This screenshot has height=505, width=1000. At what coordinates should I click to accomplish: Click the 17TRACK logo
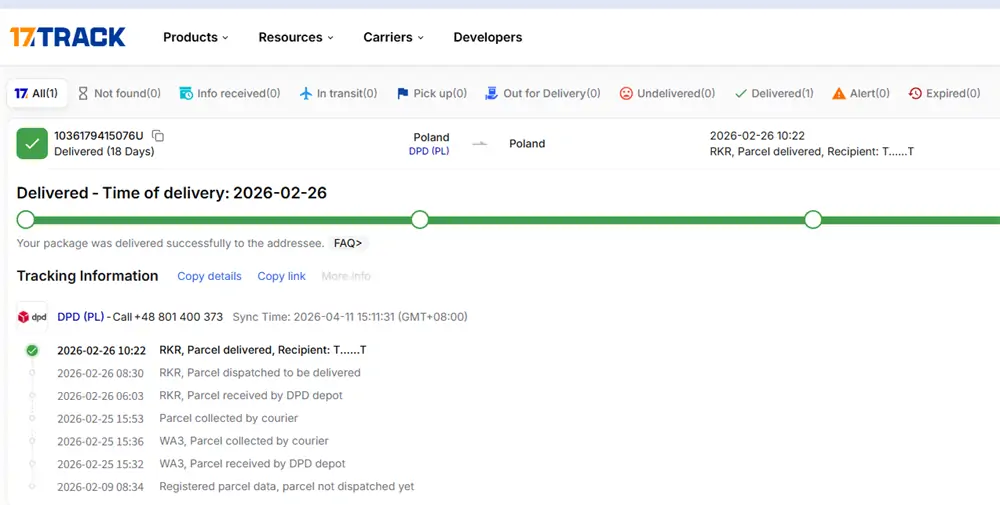68,37
